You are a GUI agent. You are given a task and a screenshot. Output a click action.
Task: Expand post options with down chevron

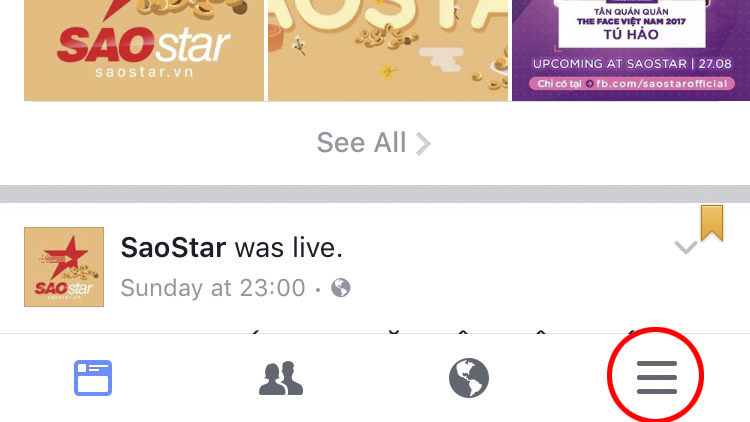click(x=685, y=247)
